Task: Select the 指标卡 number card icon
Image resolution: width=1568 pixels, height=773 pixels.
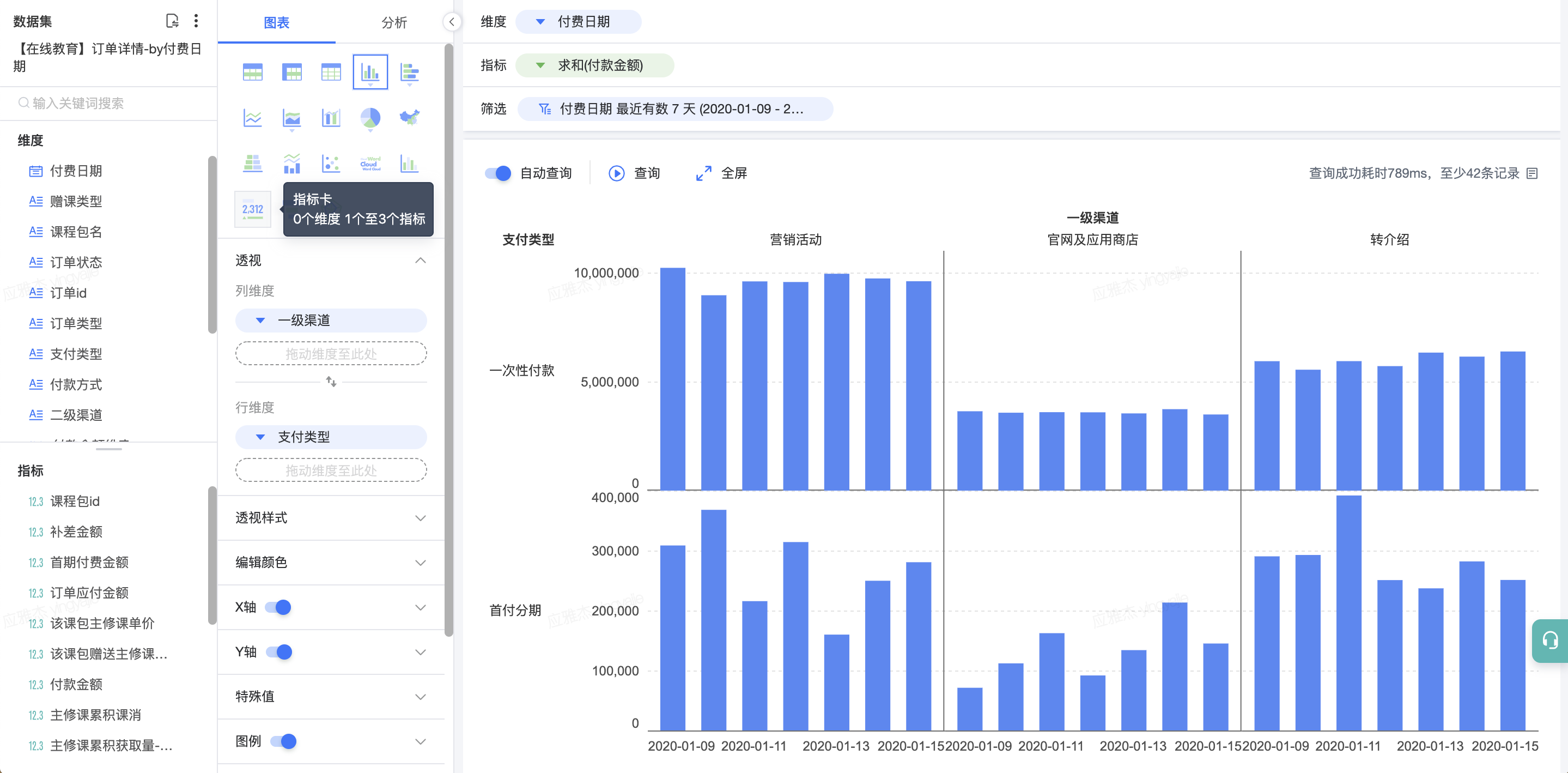Action: 253,209
